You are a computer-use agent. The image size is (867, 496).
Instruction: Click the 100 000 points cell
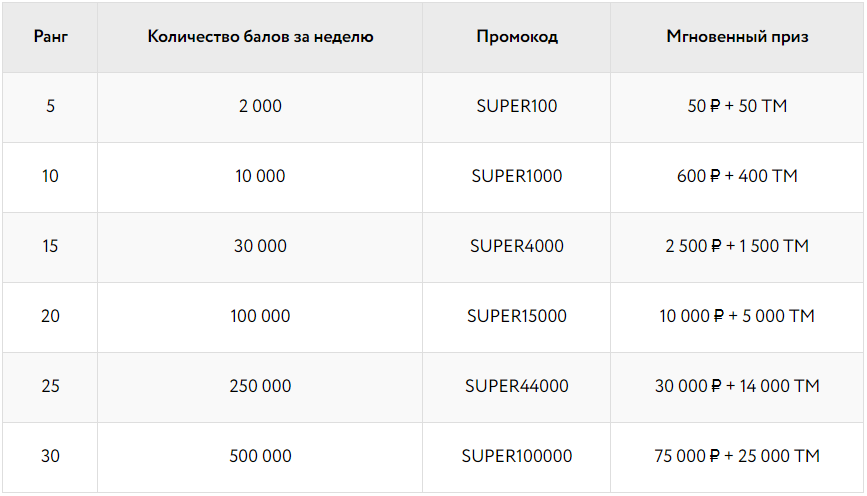(x=260, y=316)
